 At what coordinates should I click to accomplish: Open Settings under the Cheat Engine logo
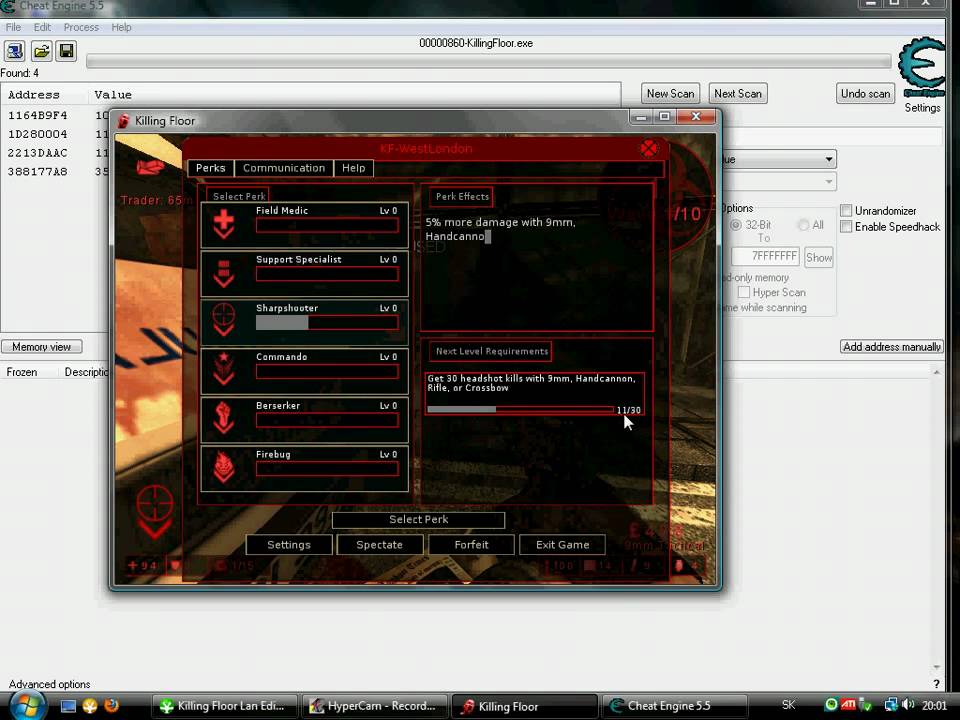(922, 108)
